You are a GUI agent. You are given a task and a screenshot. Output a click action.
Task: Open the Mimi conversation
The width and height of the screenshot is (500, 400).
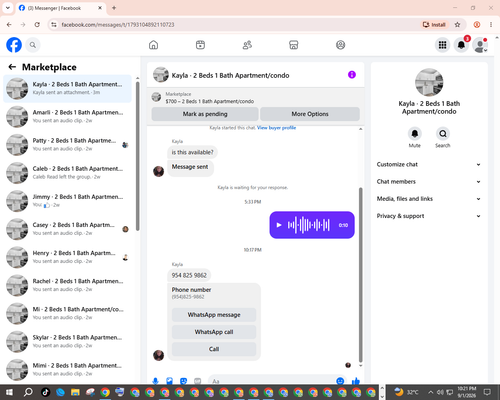click(x=67, y=370)
